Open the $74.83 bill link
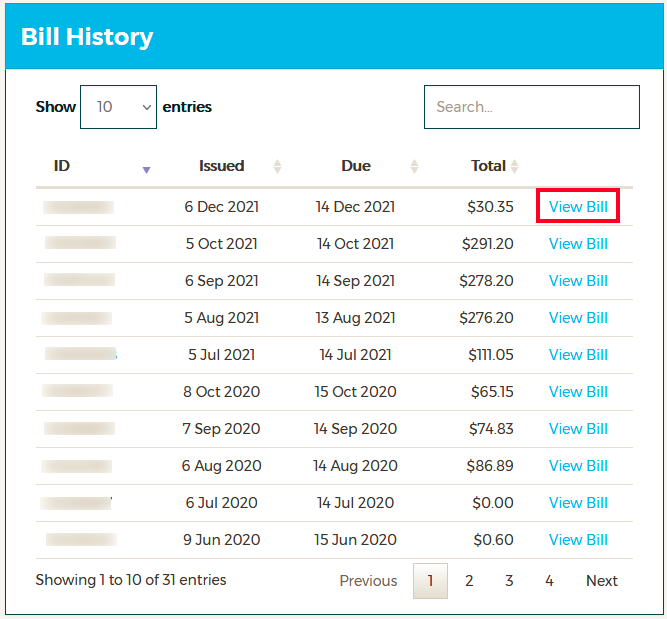 [x=578, y=429]
